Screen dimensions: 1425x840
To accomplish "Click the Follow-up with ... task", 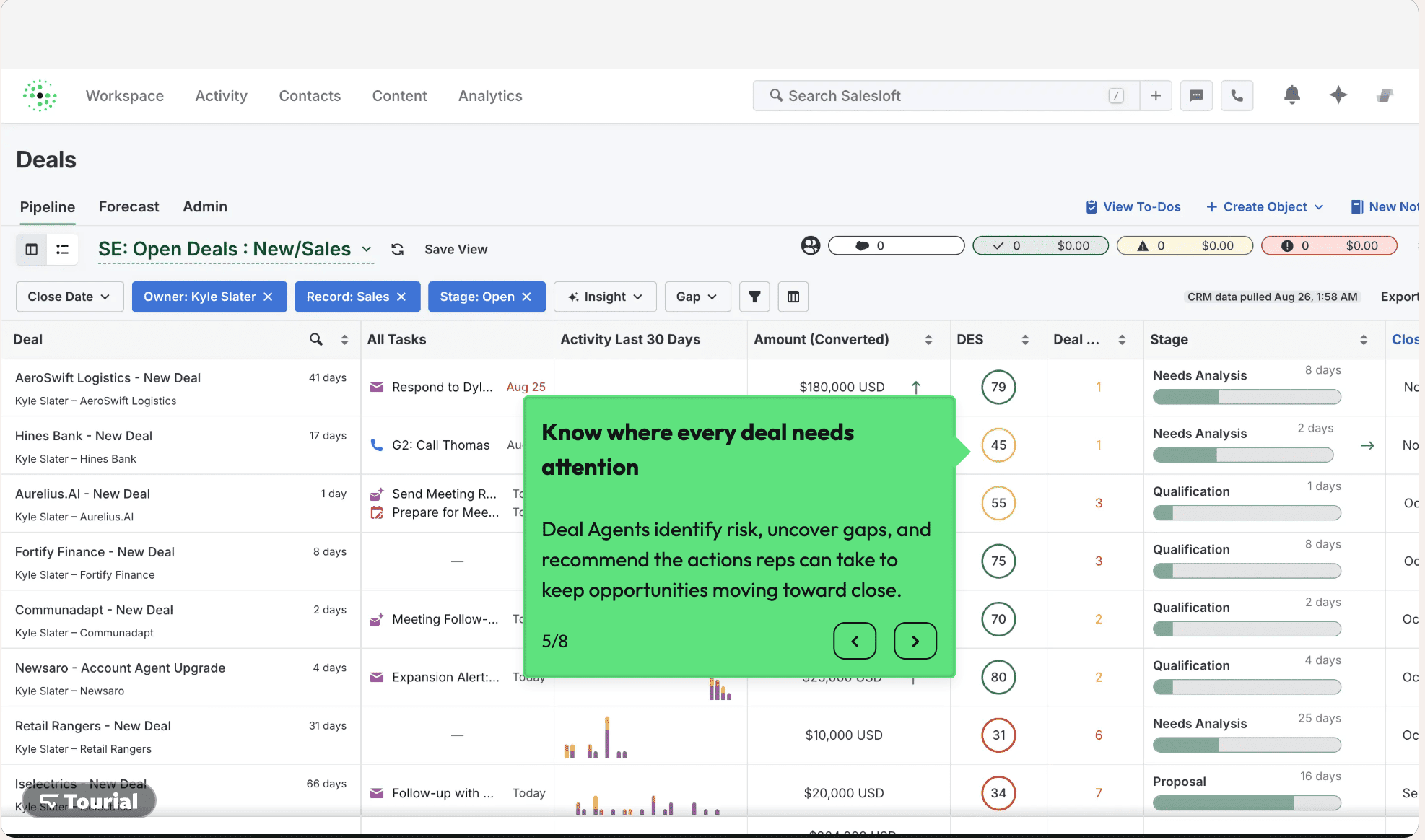I will [443, 793].
